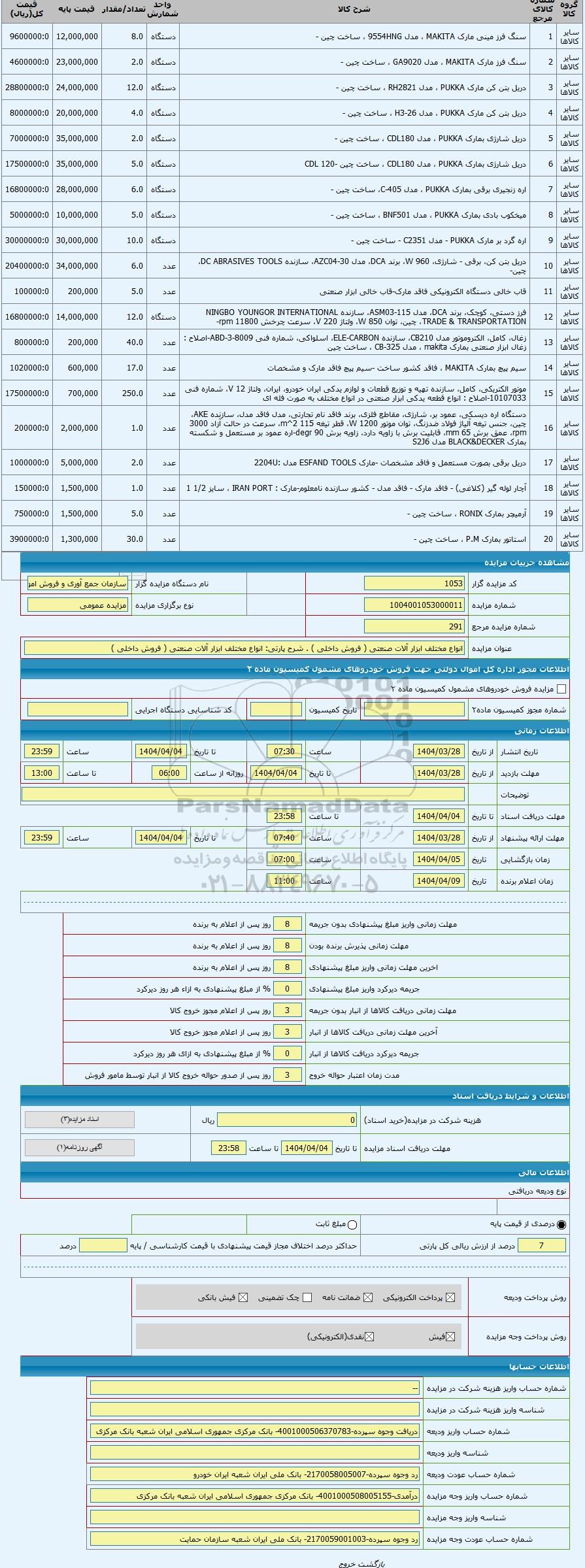Image resolution: width=585 pixels, height=1568 pixels.
Task: Click the نوع برگزاری مزایده field
Action: (78, 605)
